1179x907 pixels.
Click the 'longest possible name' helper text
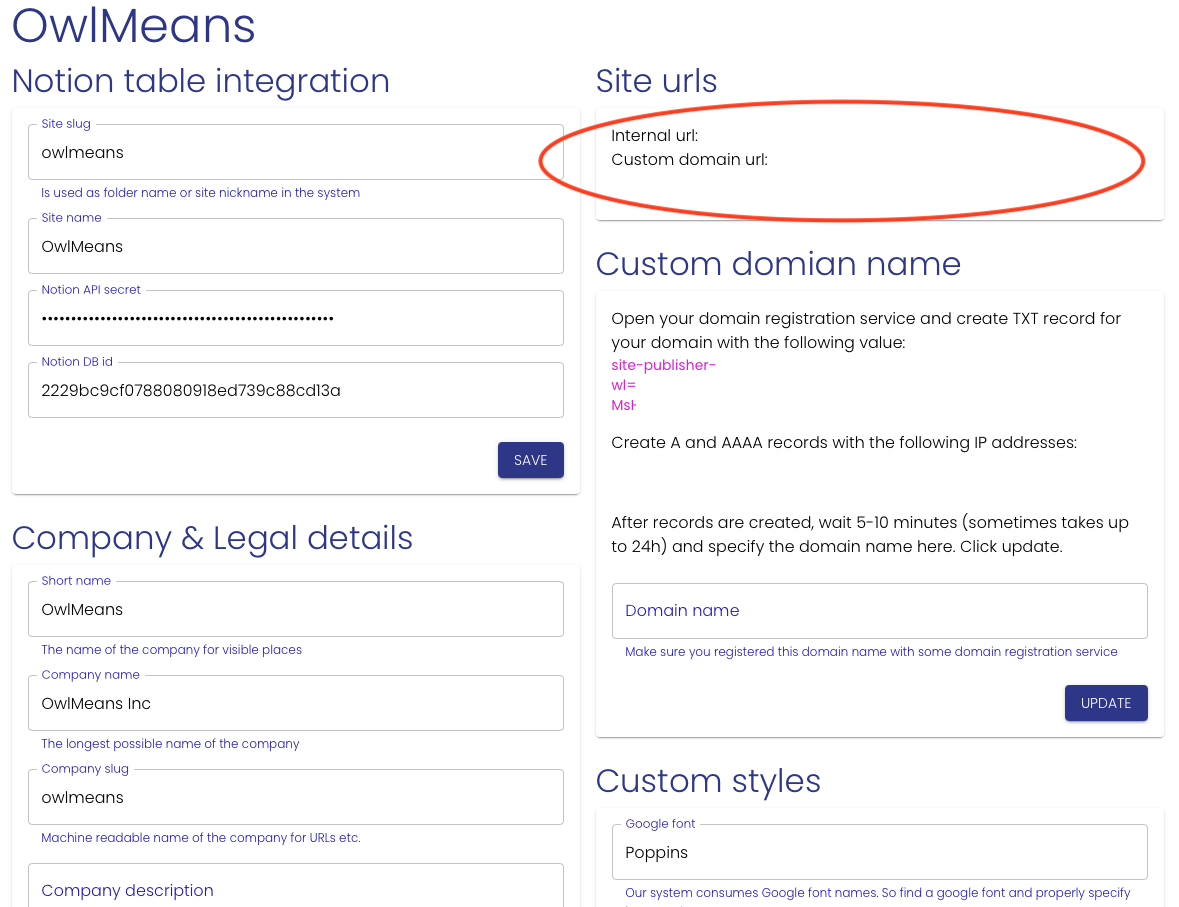coord(170,744)
